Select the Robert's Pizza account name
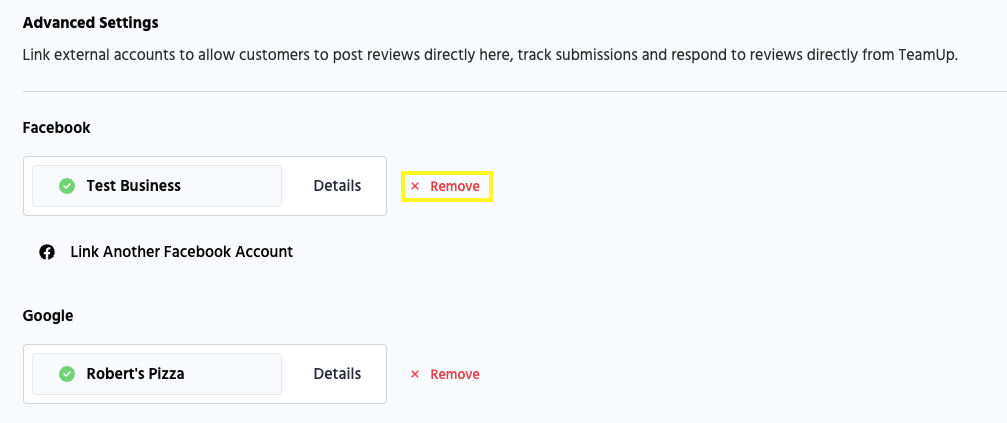Screen dimensions: 1007x423 click(x=136, y=374)
